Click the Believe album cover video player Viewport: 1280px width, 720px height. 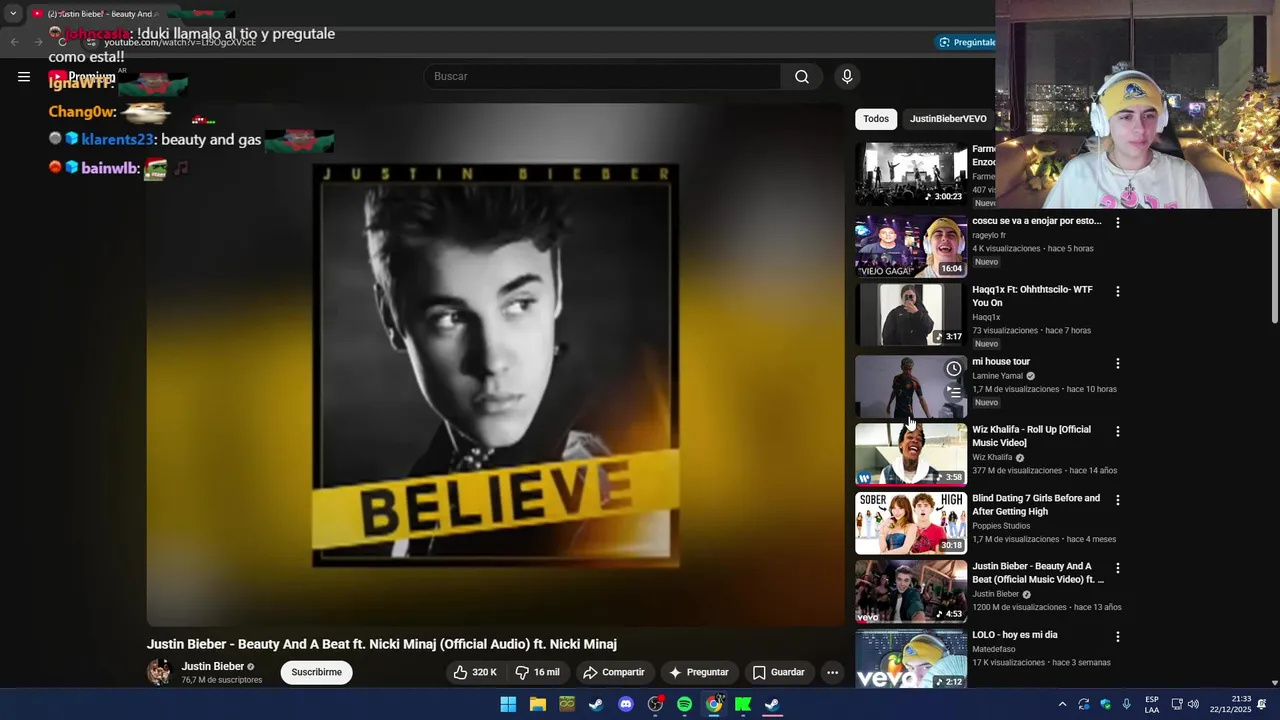(x=495, y=365)
